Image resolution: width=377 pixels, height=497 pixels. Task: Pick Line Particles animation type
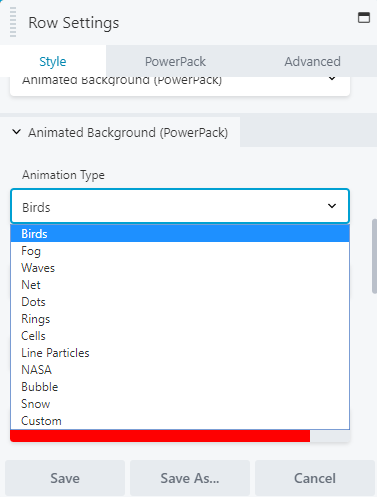(x=180, y=353)
